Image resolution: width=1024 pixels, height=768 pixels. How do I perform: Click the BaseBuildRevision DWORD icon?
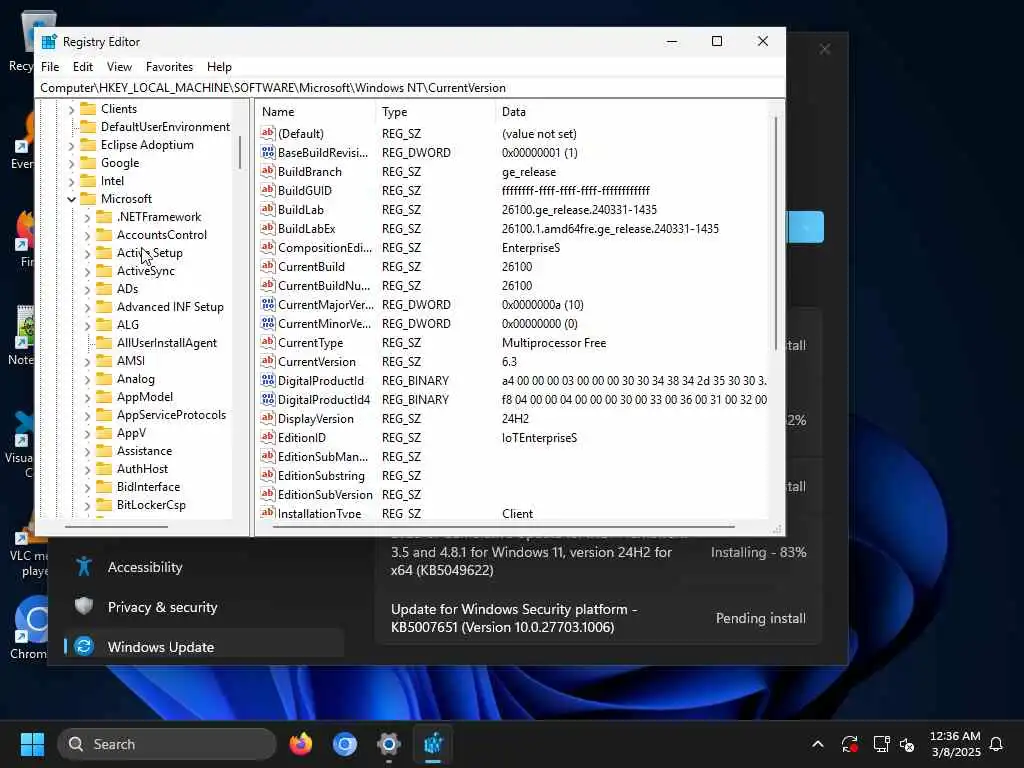point(268,152)
